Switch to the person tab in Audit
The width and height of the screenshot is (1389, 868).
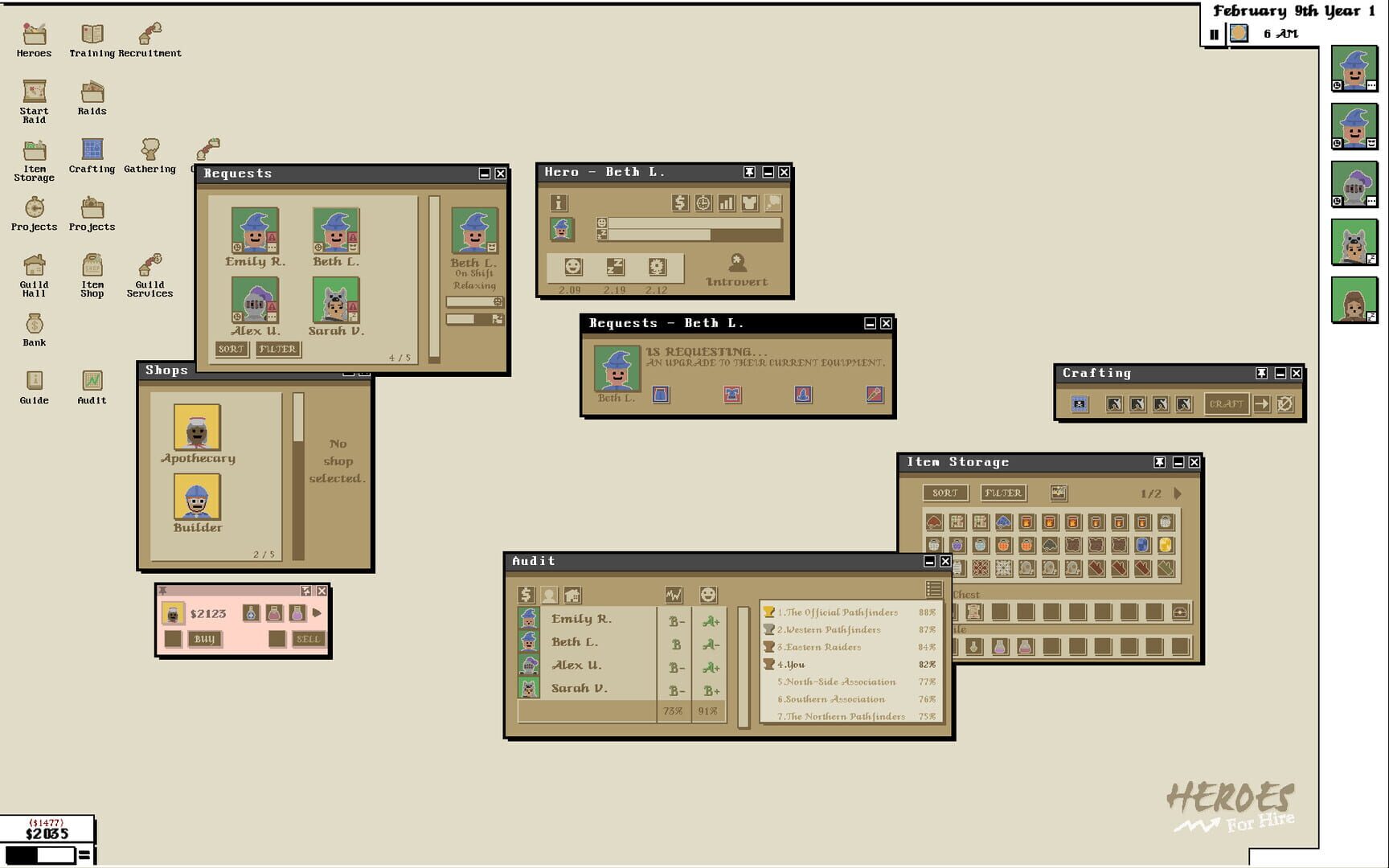click(x=549, y=595)
